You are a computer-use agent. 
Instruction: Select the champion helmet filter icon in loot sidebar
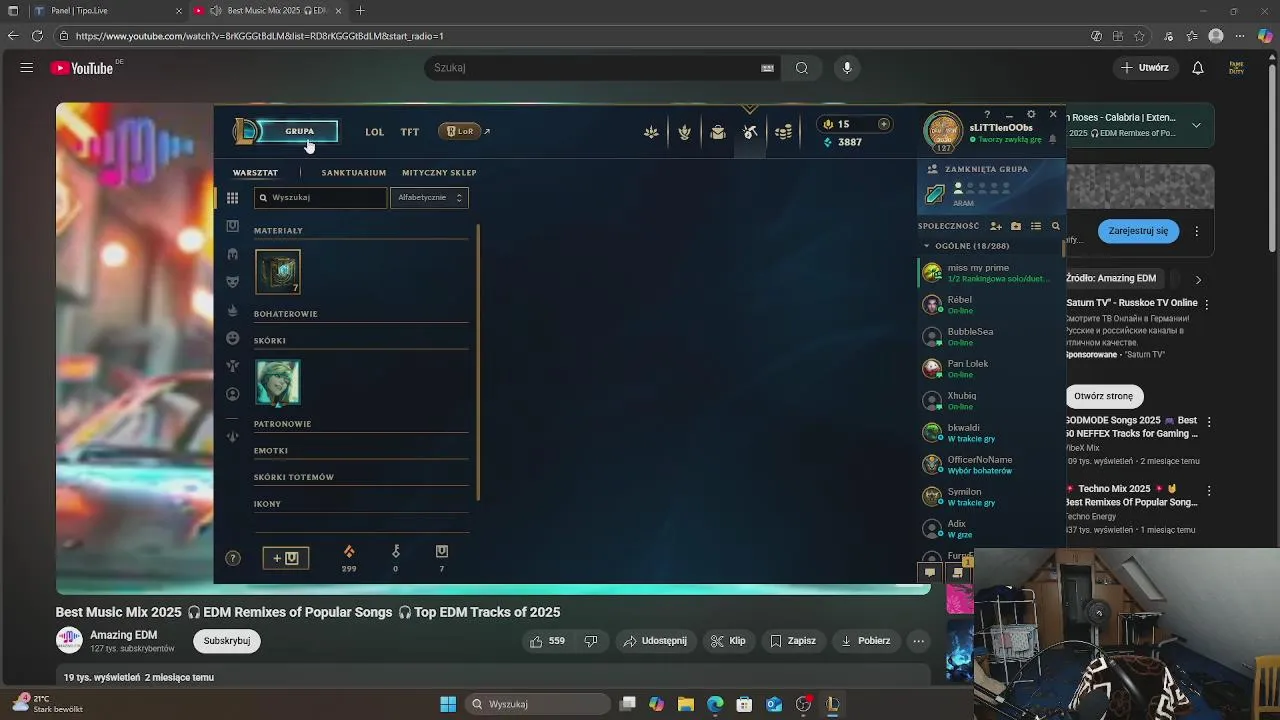click(232, 254)
